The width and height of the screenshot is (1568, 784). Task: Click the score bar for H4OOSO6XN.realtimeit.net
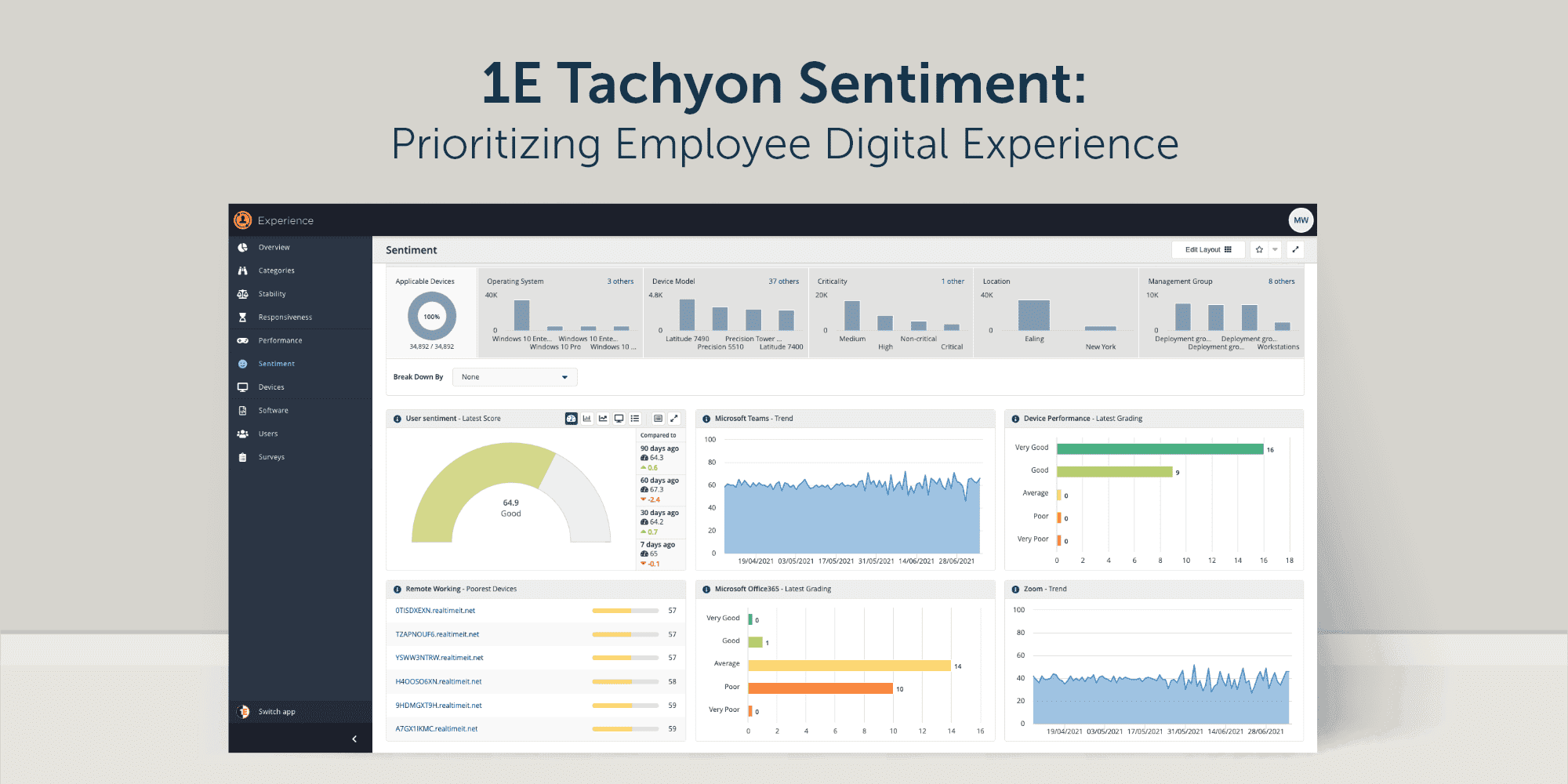(x=625, y=681)
